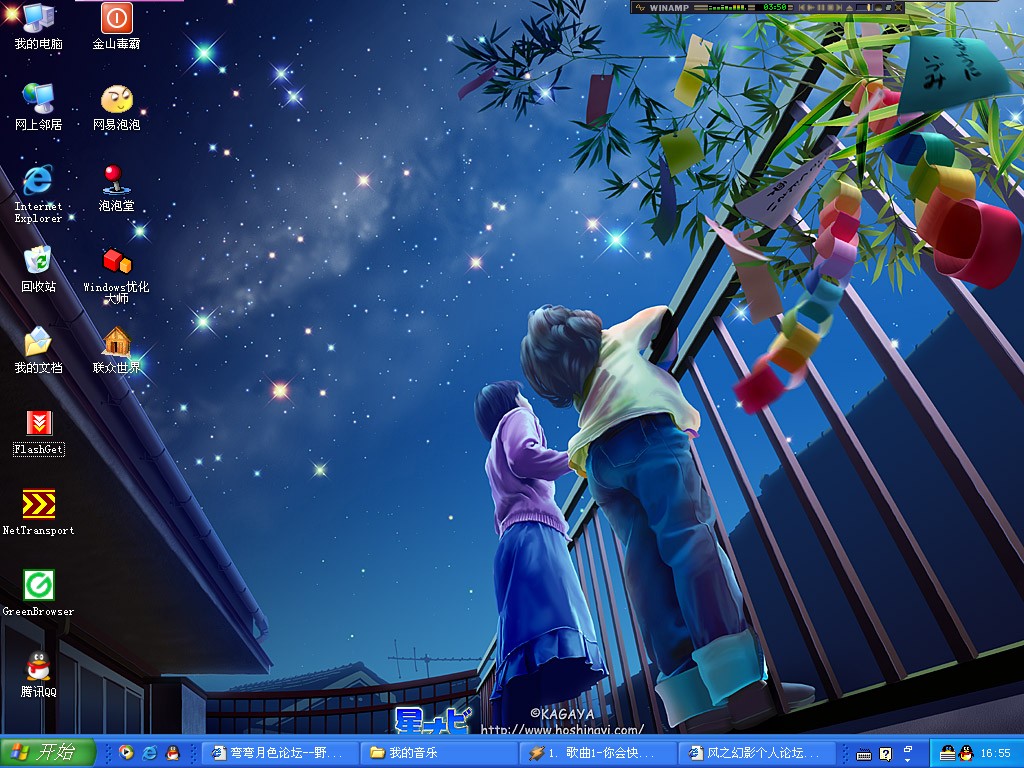Open the language bar keyboard icon
Viewport: 1024px width, 768px height.
864,754
